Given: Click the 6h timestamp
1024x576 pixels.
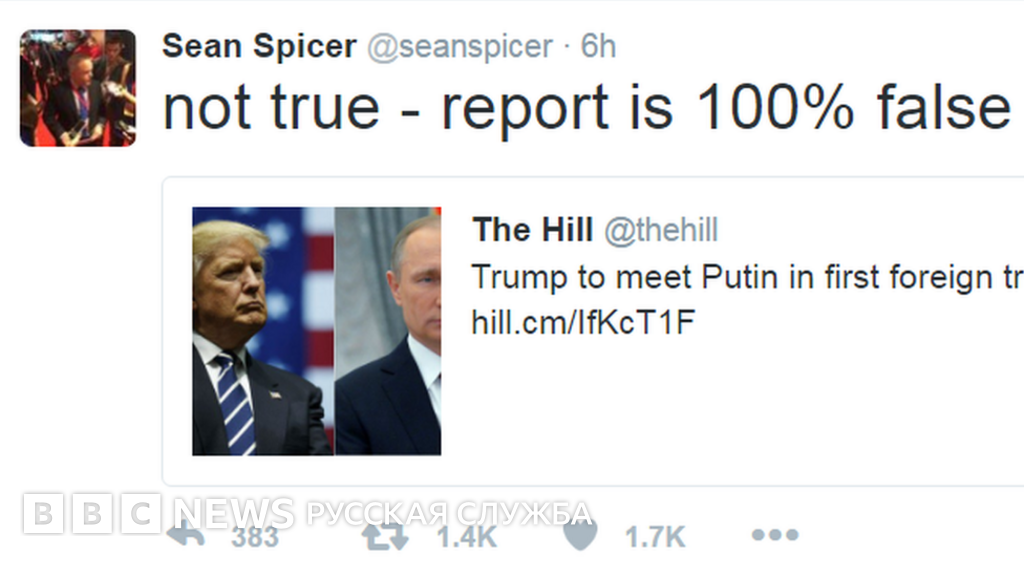Looking at the screenshot, I should coord(598,46).
